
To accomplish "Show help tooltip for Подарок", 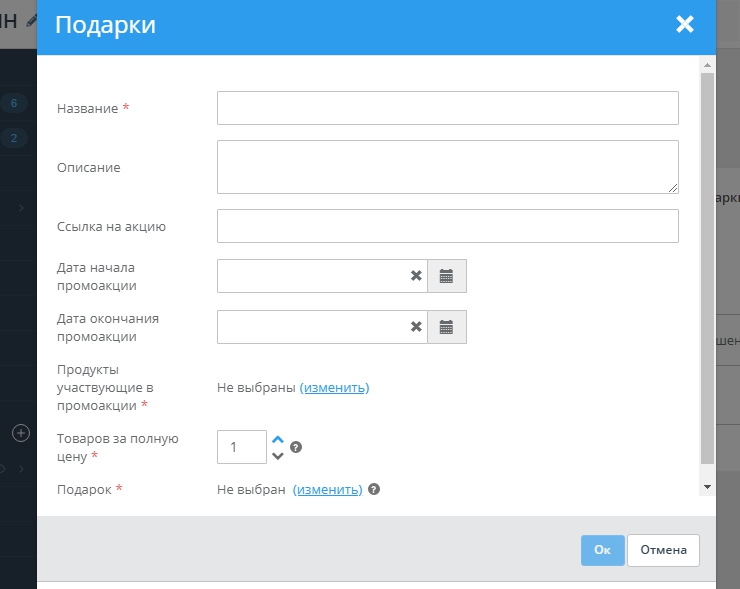I will click(374, 490).
